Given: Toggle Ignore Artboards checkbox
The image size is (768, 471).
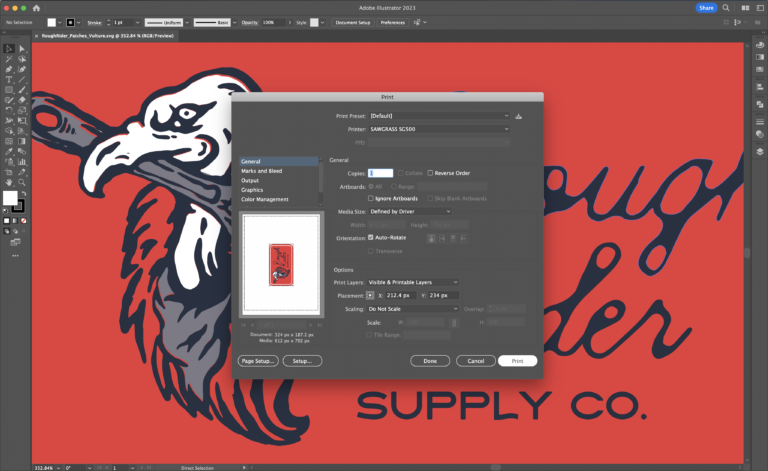Looking at the screenshot, I should [x=371, y=198].
